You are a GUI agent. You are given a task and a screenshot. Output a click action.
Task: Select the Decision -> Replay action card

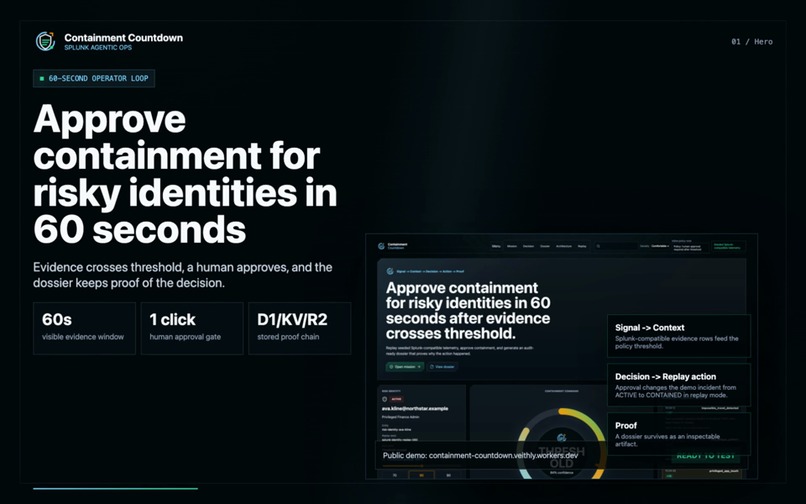[x=679, y=385]
